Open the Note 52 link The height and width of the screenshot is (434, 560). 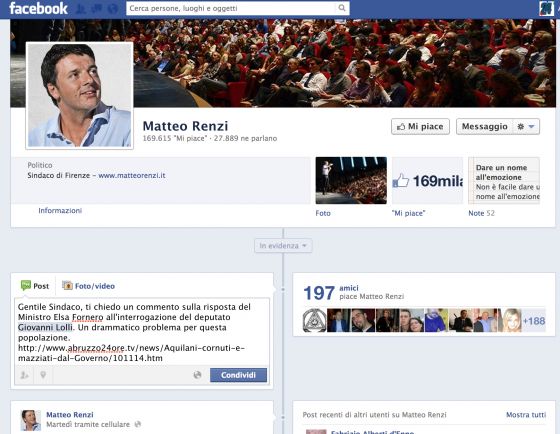tap(481, 213)
